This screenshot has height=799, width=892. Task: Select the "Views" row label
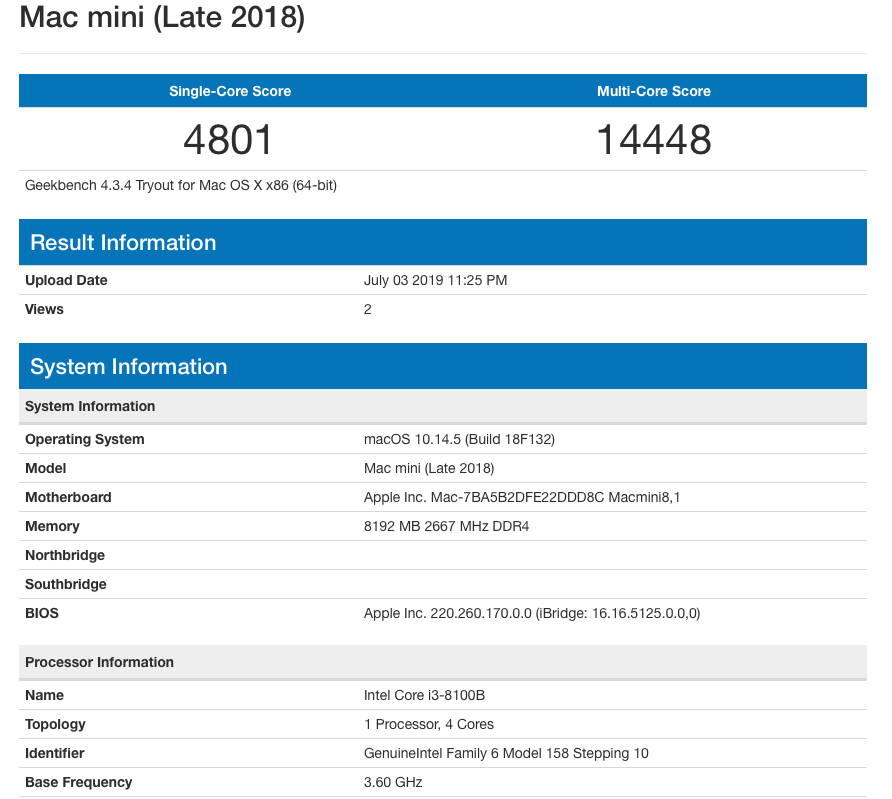[44, 309]
